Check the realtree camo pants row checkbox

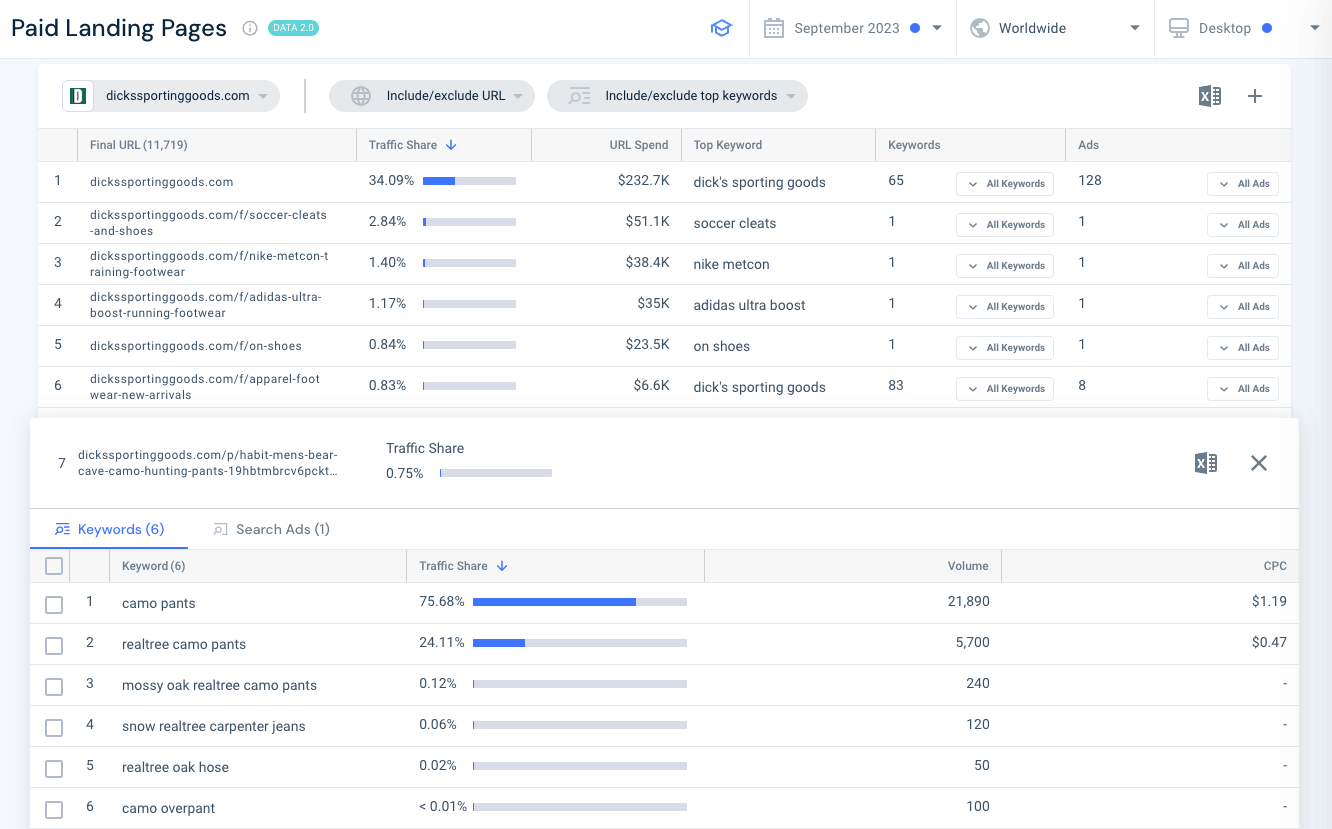[54, 645]
